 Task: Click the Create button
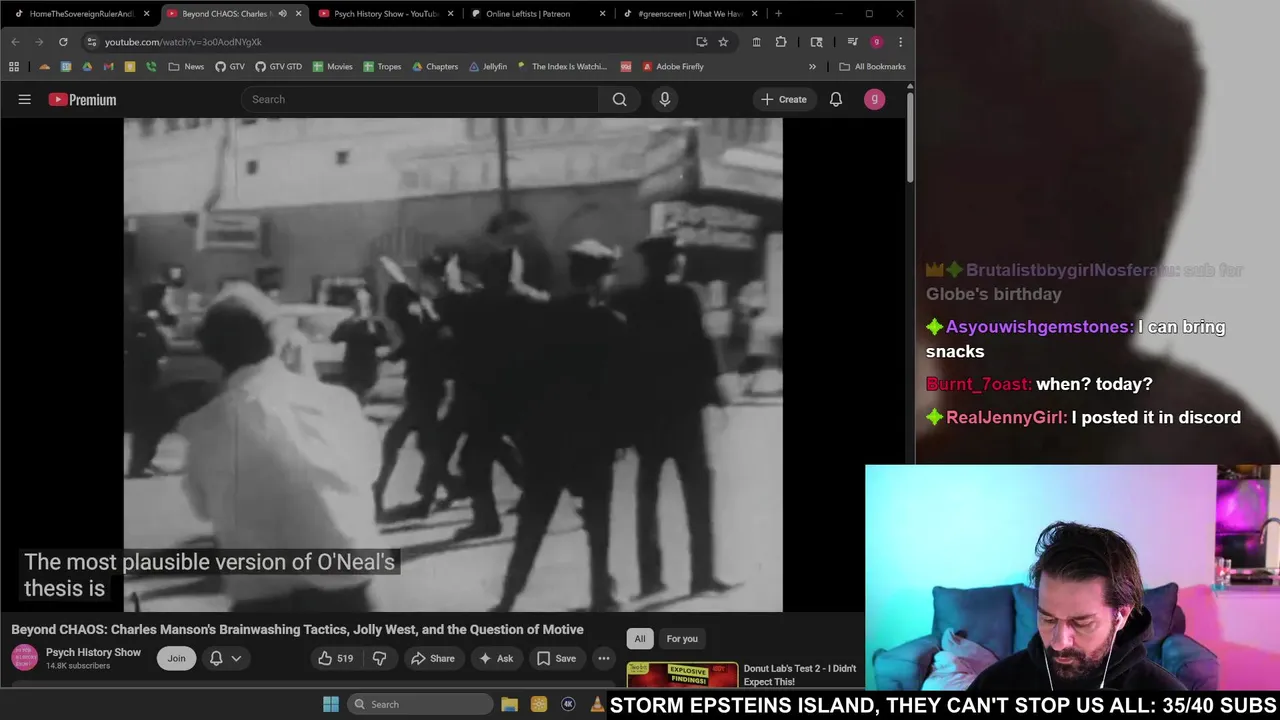(783, 99)
